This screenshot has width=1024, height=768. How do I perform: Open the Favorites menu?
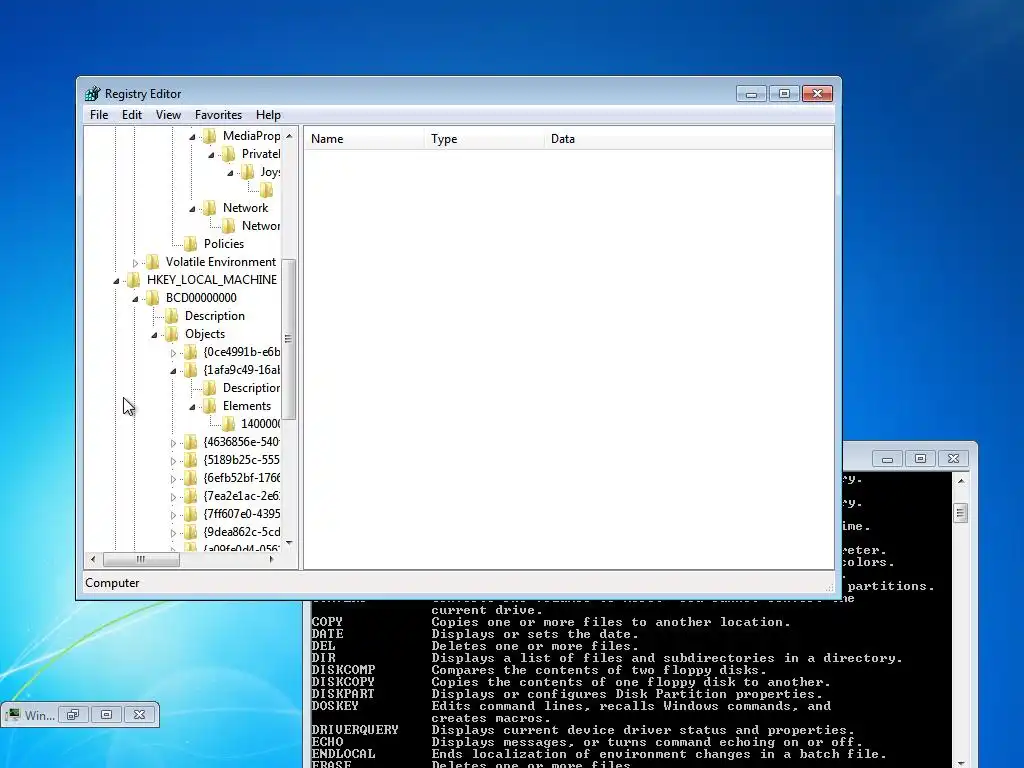pyautogui.click(x=218, y=115)
